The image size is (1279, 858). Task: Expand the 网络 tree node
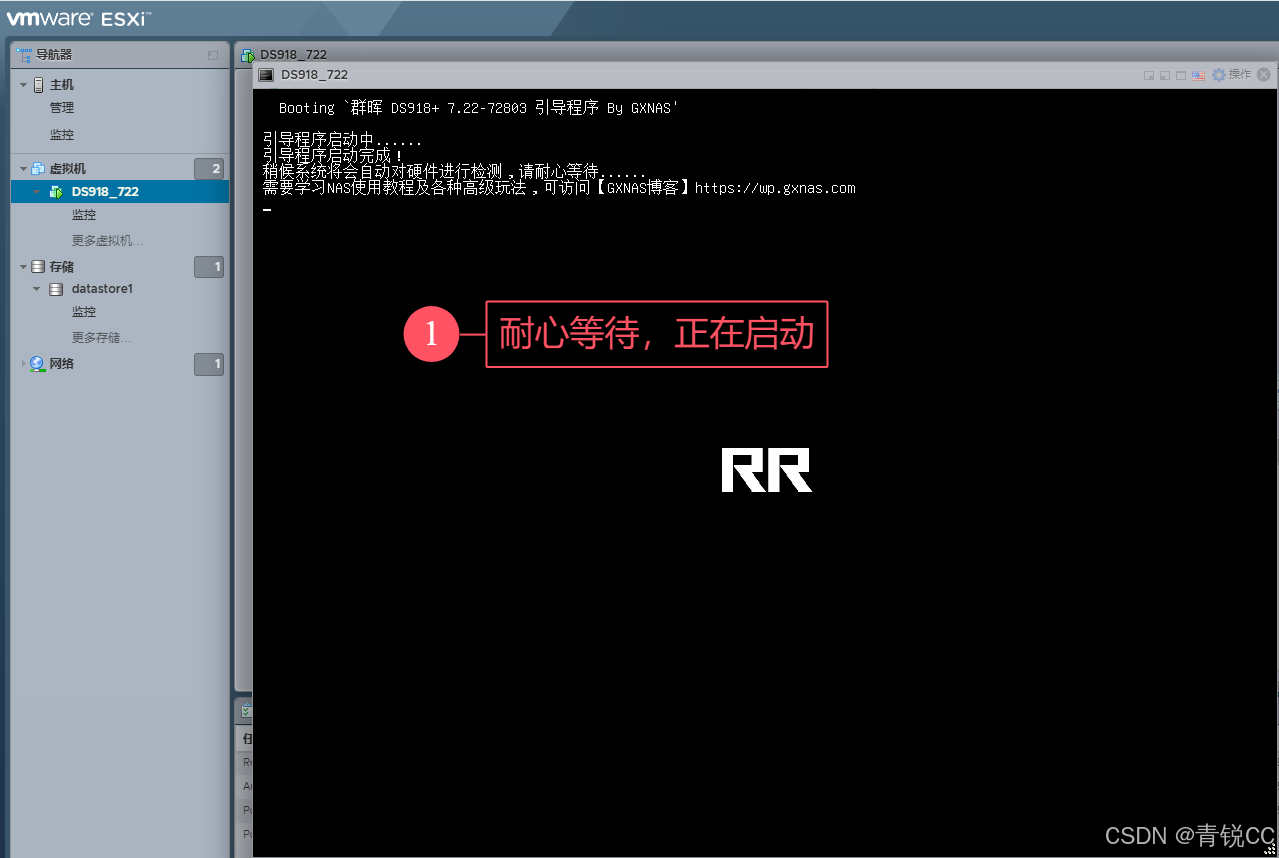click(x=24, y=364)
